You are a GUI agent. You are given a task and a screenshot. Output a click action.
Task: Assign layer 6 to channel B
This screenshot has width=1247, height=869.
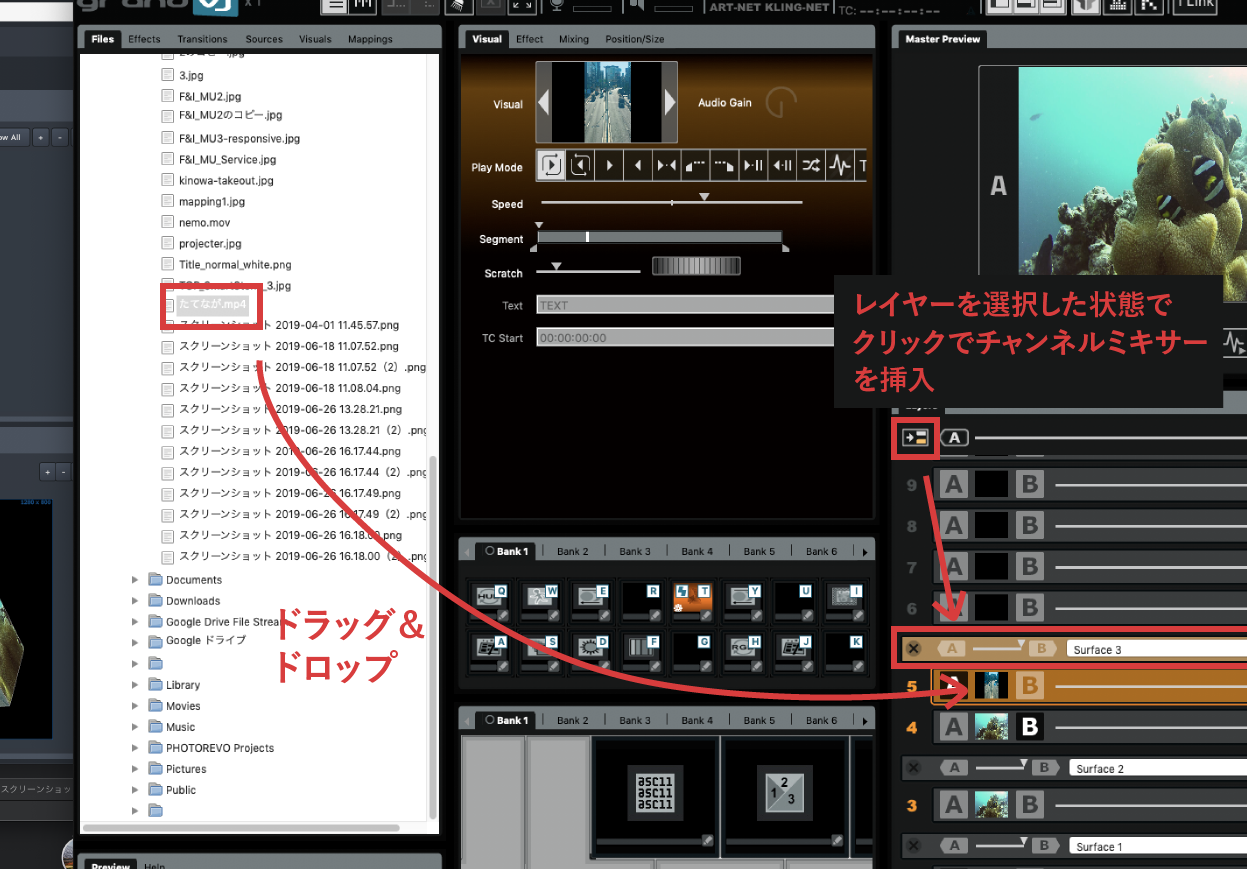[x=1029, y=606]
